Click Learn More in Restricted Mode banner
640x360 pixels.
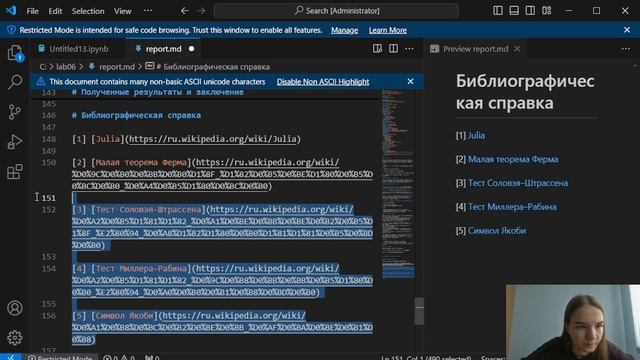(x=388, y=30)
